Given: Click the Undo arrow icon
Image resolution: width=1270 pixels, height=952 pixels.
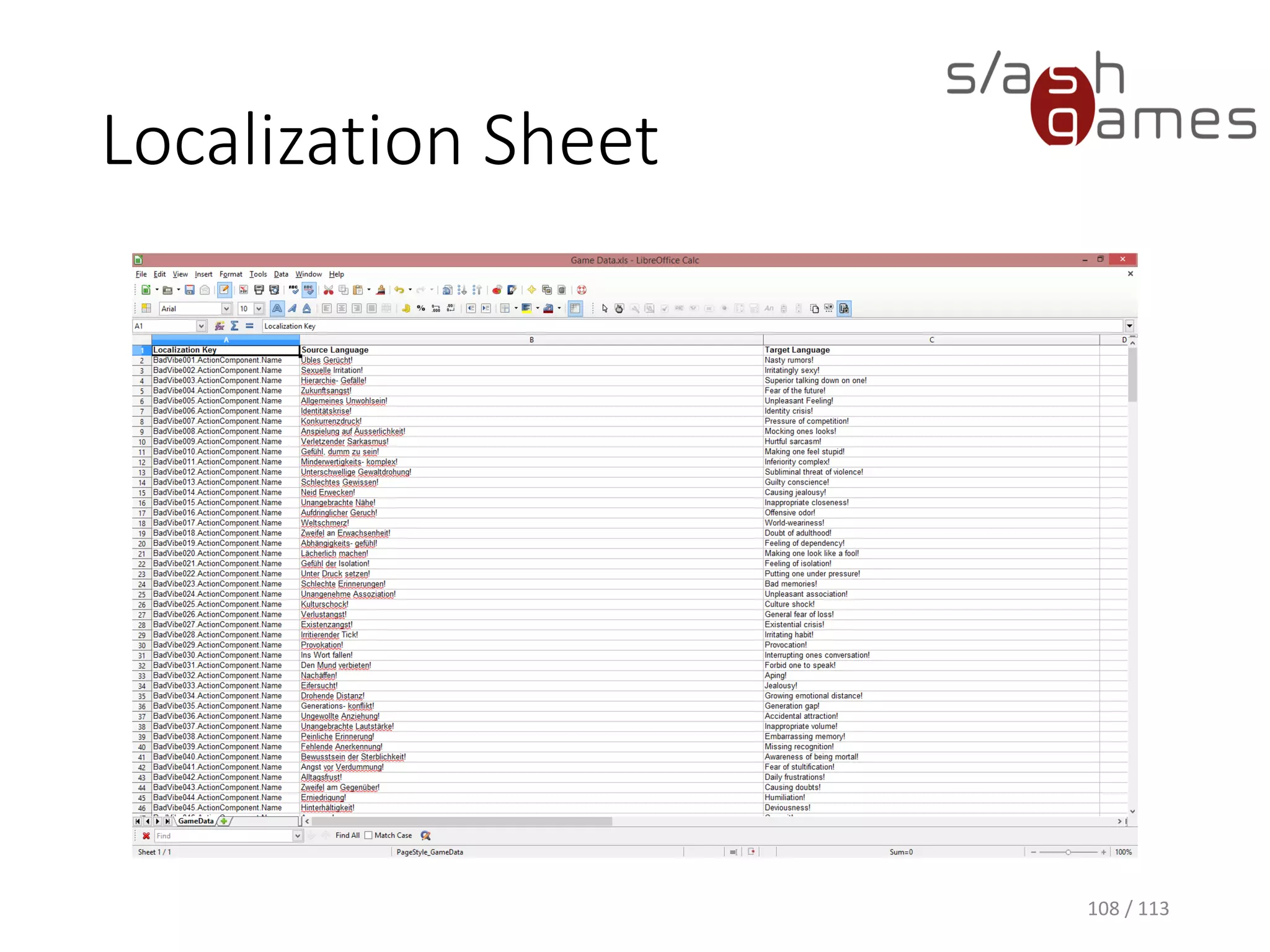Looking at the screenshot, I should 399,290.
